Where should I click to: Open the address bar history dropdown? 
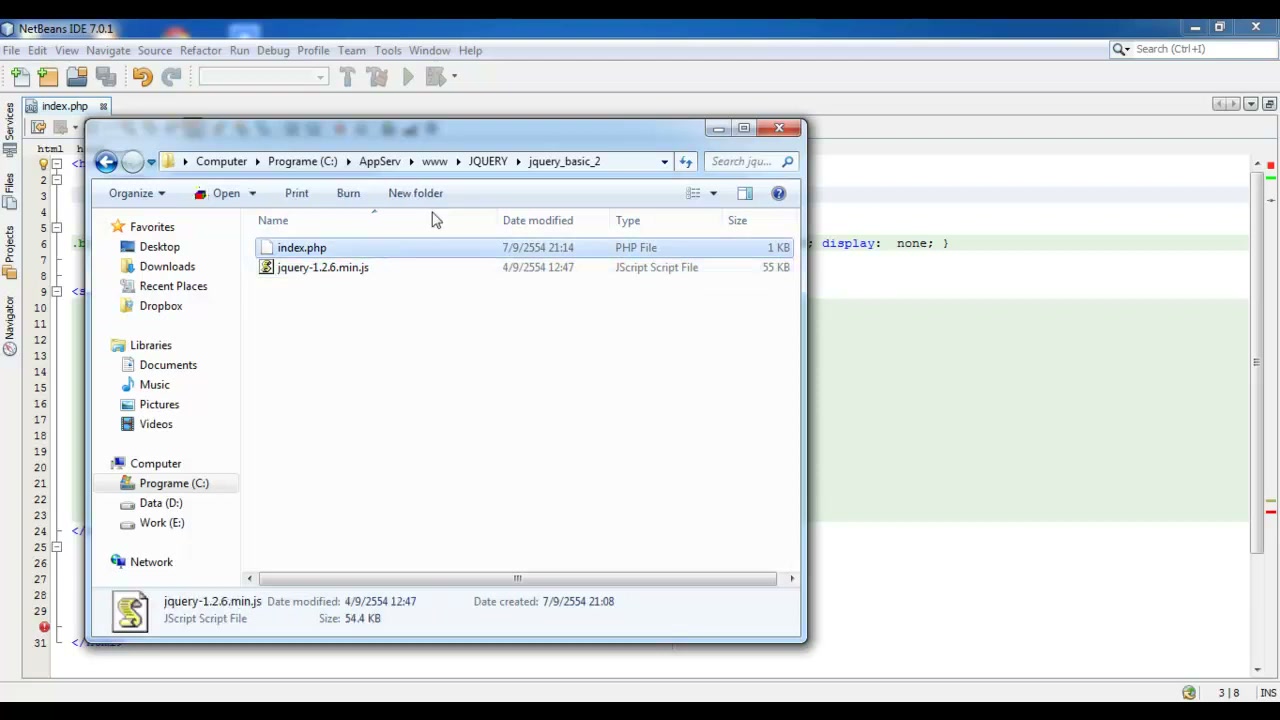click(664, 161)
